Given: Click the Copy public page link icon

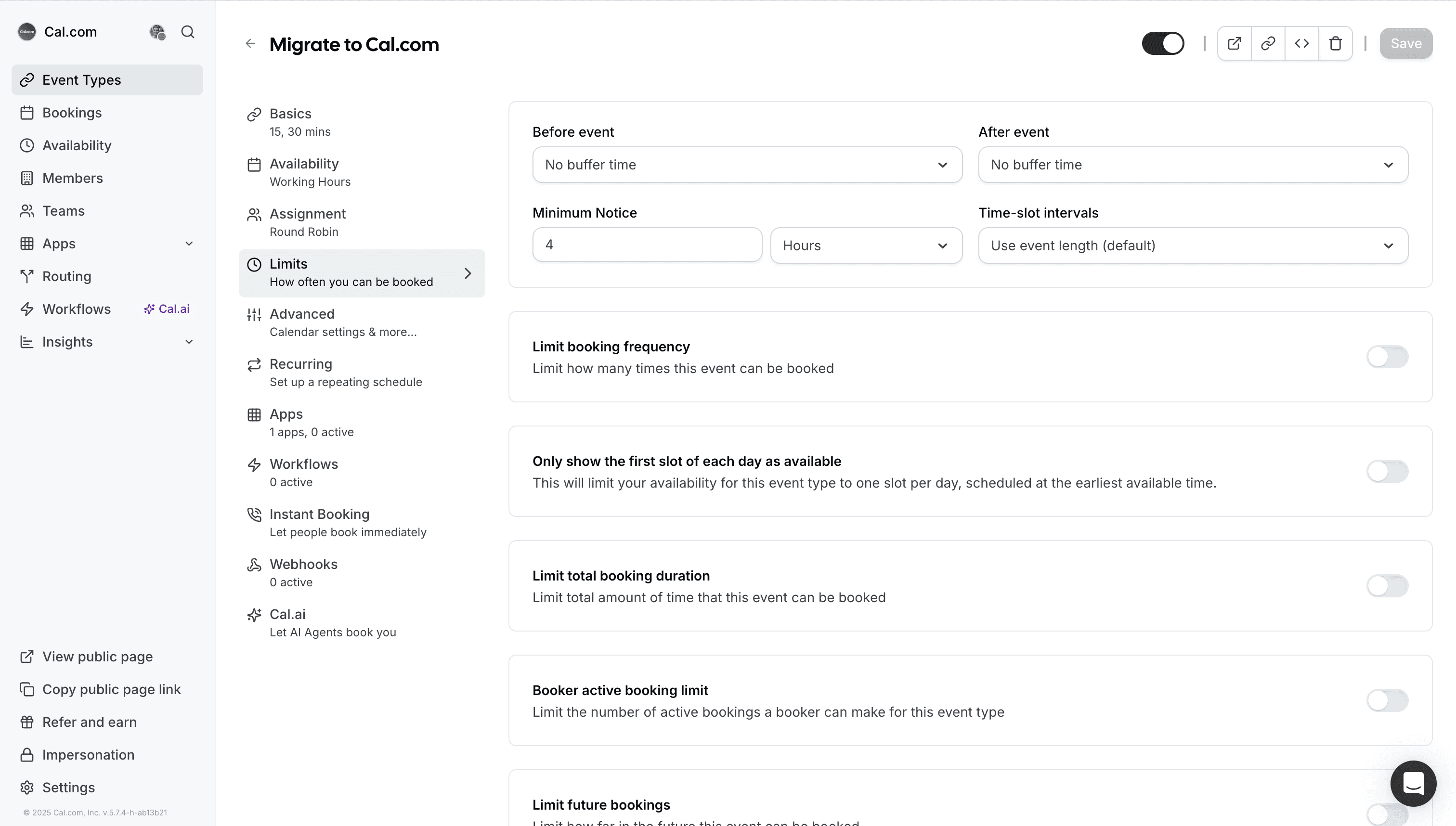Looking at the screenshot, I should click(26, 689).
